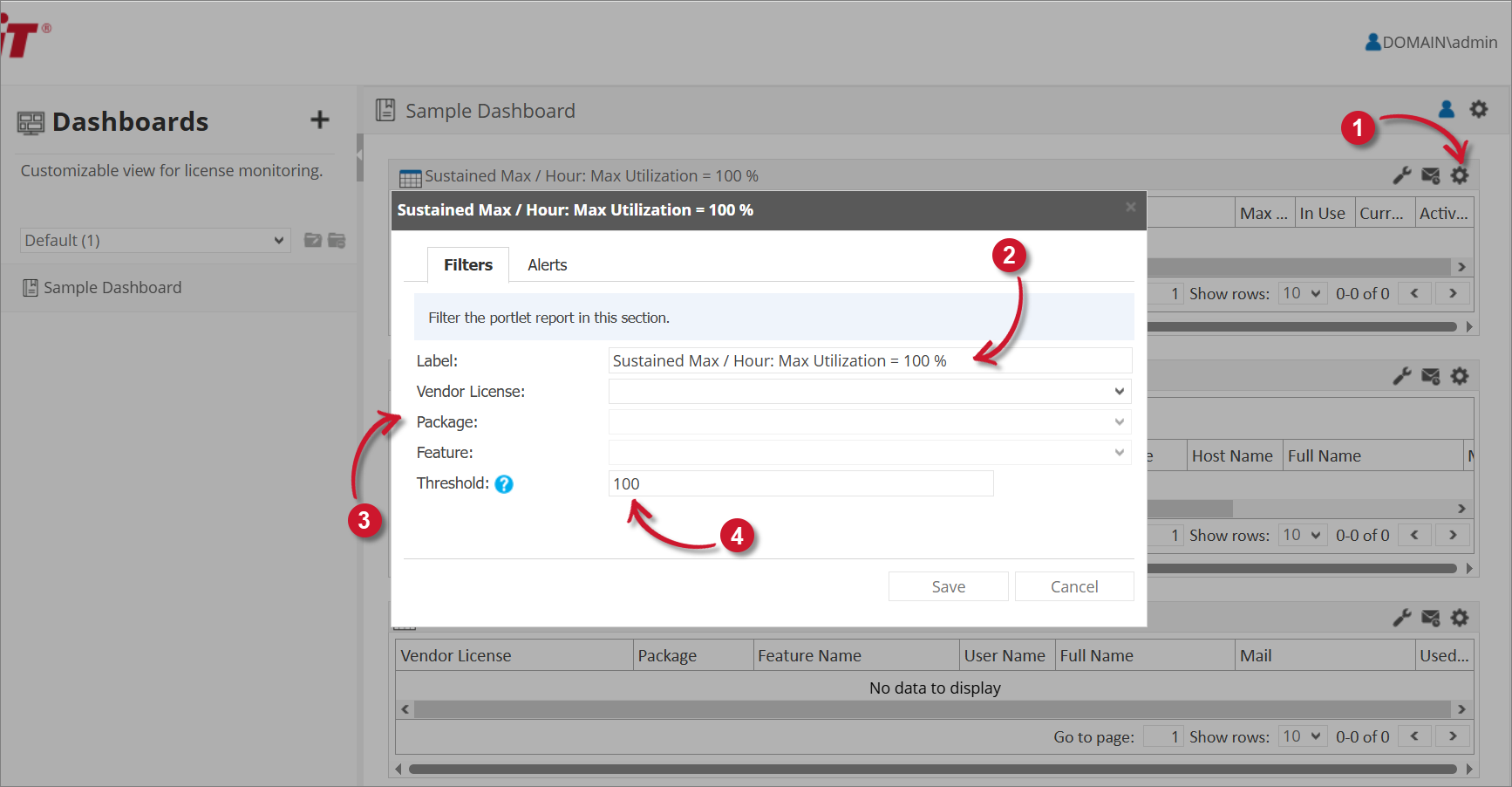
Task: Select the Filters tab
Action: tap(467, 265)
